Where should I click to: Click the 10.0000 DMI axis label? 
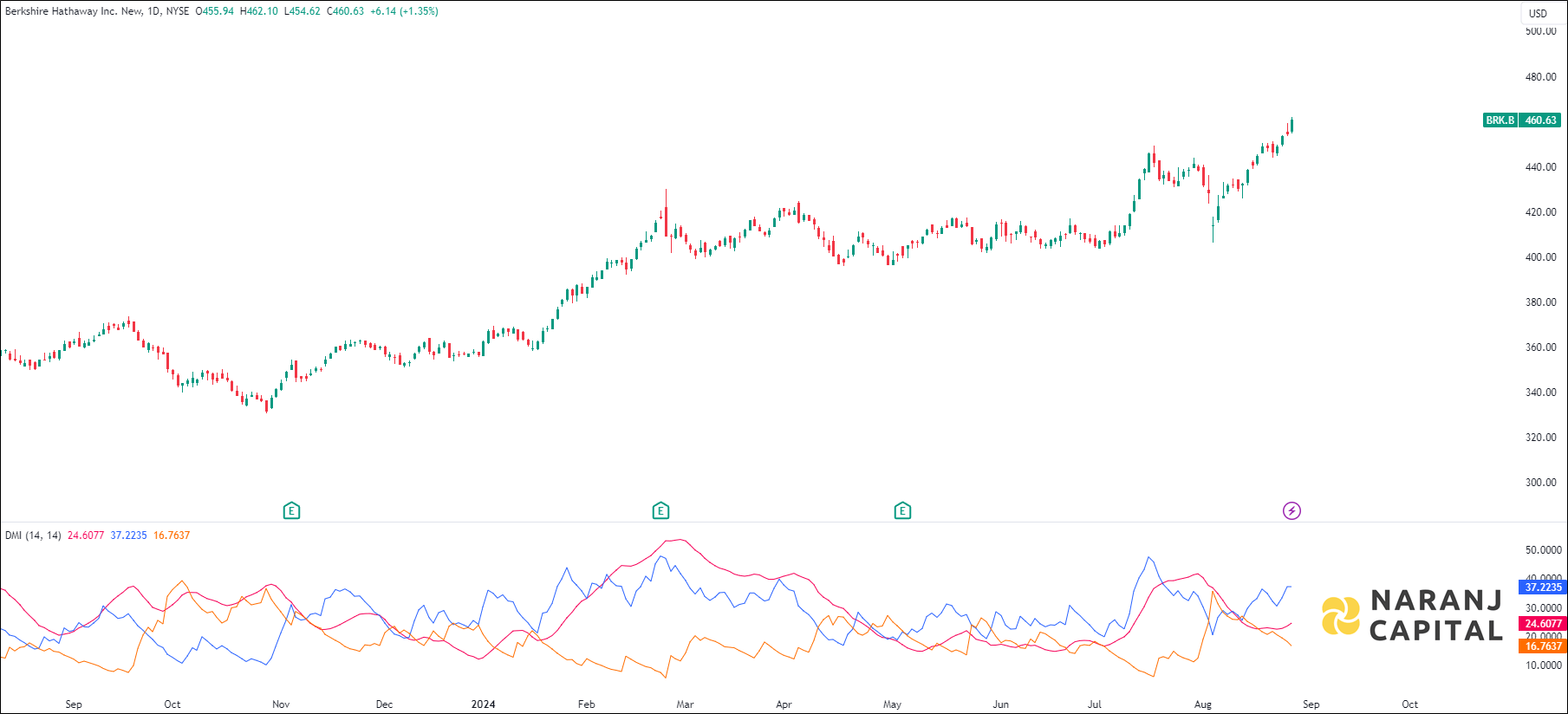click(1543, 665)
